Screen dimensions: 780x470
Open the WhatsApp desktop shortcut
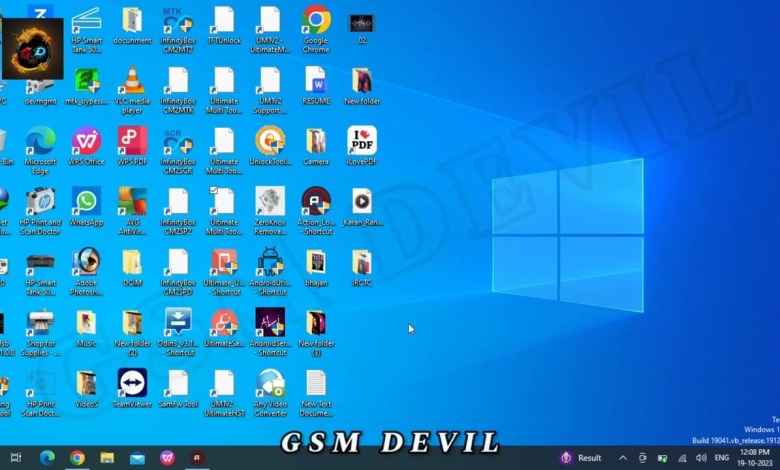pyautogui.click(x=86, y=201)
